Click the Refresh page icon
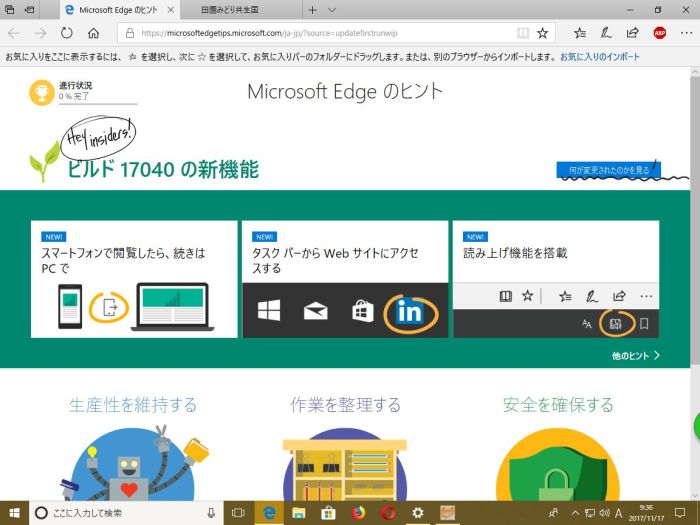Viewport: 700px width, 525px height. (66, 33)
